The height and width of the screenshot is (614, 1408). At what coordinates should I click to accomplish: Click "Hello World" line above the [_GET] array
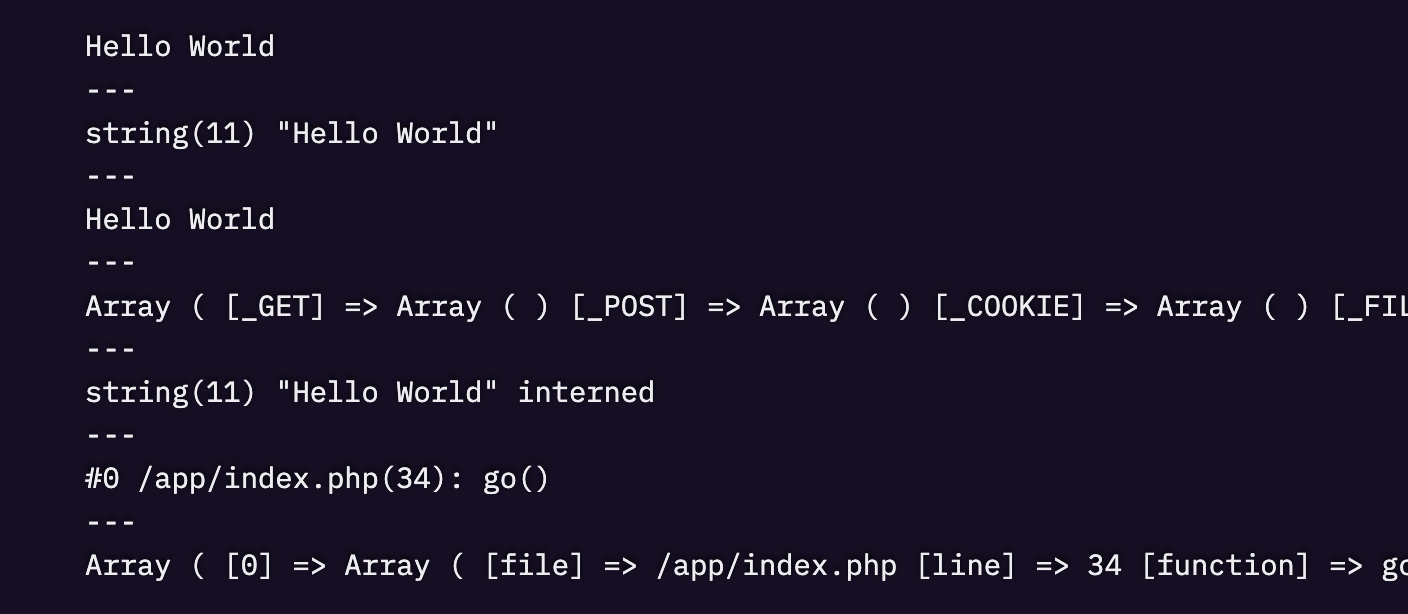(x=180, y=220)
